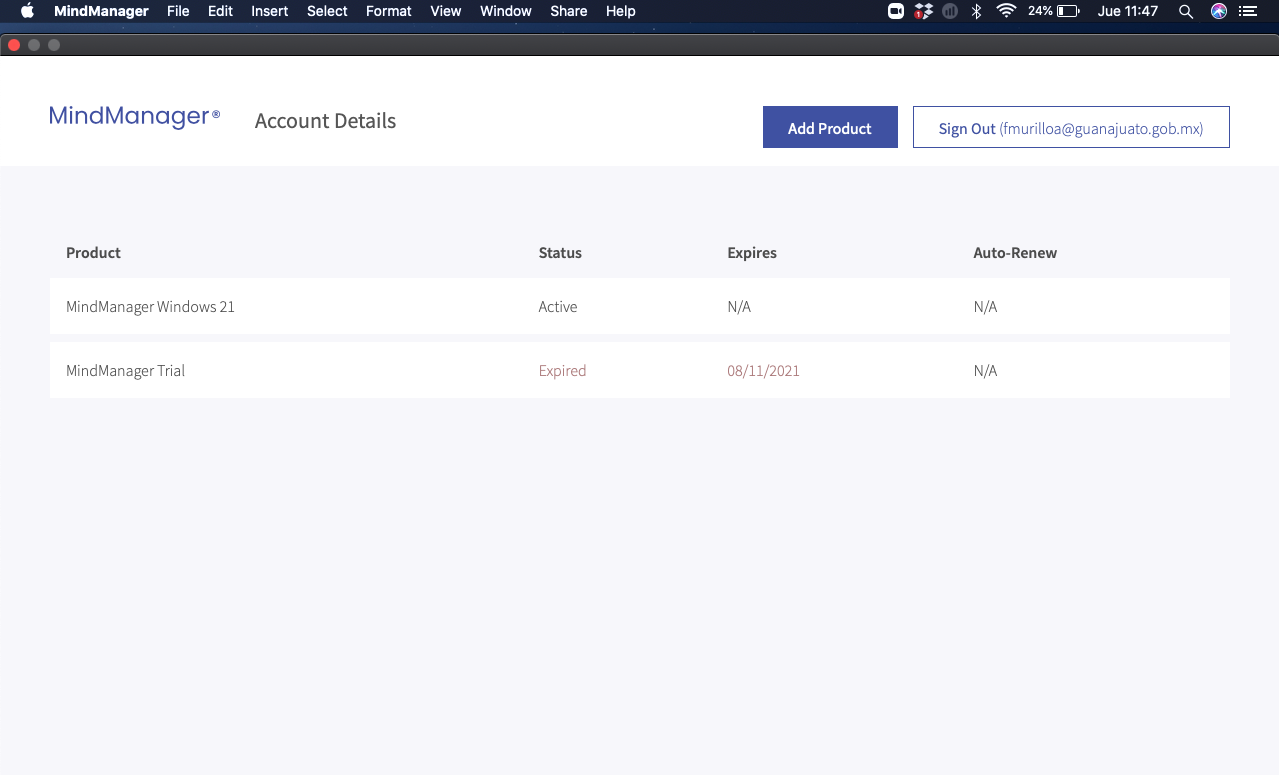Select the MindManager Trial product row
Screen dimensions: 1279x775
639,370
